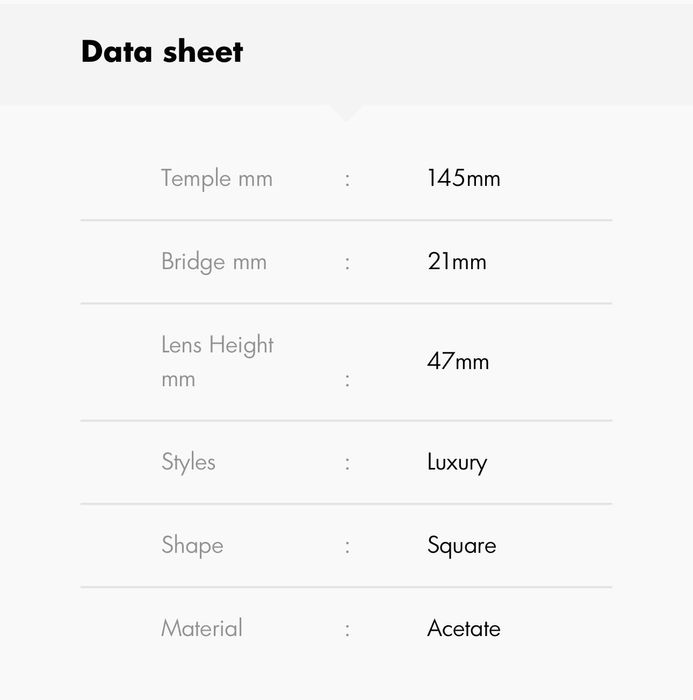Click the Square shape value

pos(461,545)
